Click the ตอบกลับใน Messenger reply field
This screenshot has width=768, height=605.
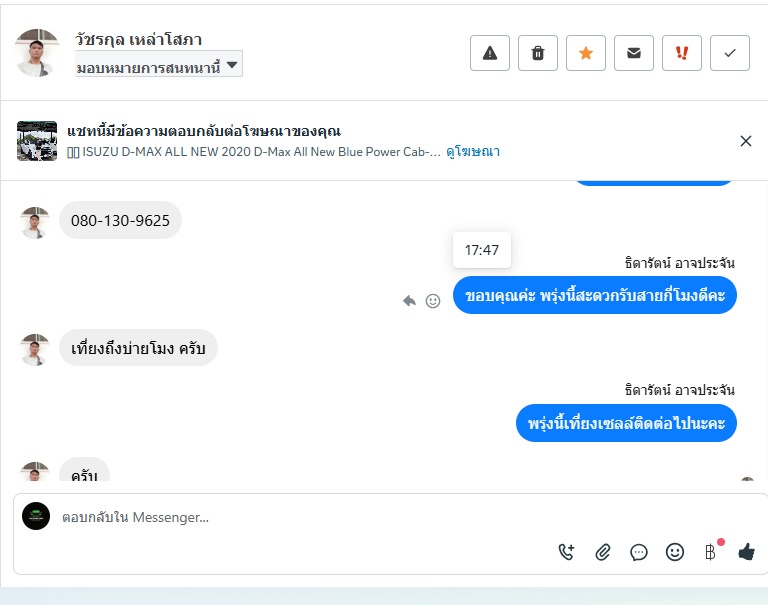pos(300,517)
